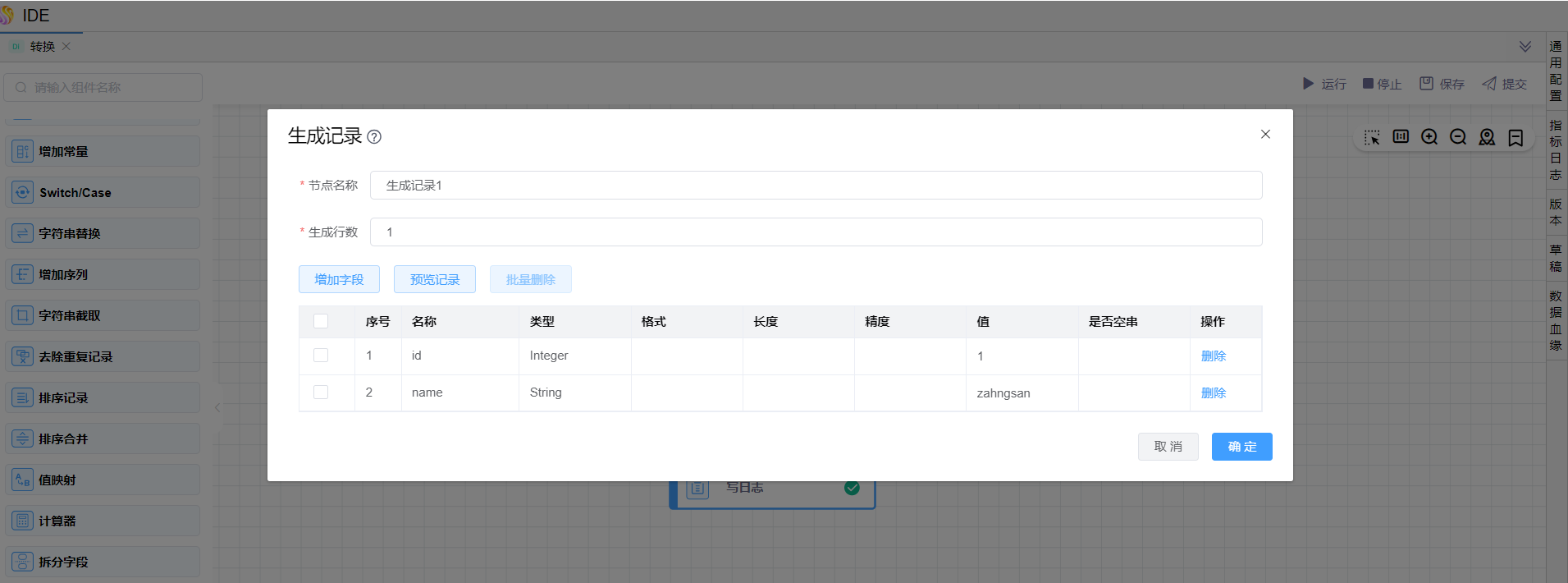Close the 转换 tab
Screen dimensions: 1568x583
pyautogui.click(x=66, y=47)
